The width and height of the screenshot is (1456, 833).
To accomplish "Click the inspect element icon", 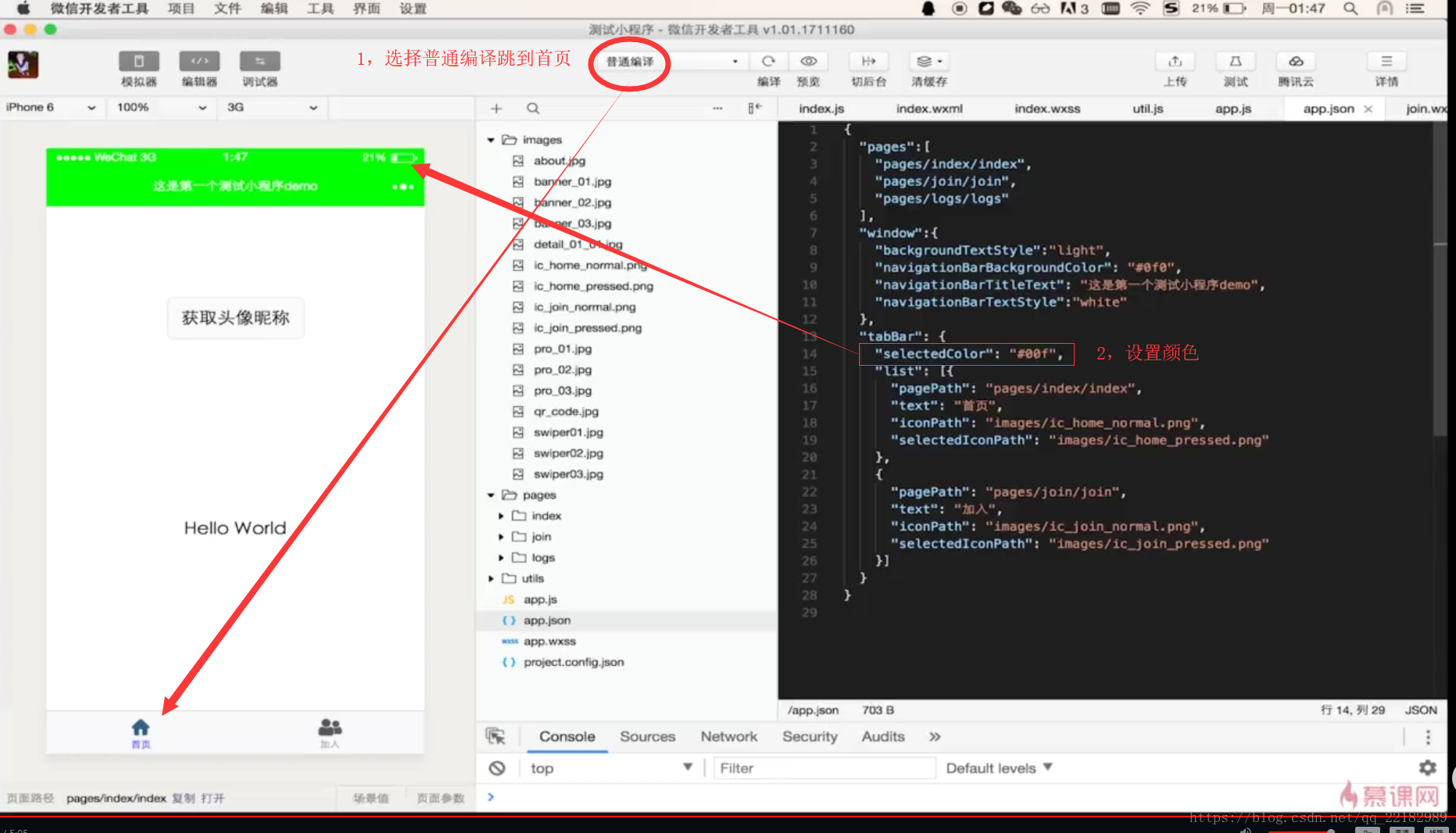I will (x=495, y=736).
